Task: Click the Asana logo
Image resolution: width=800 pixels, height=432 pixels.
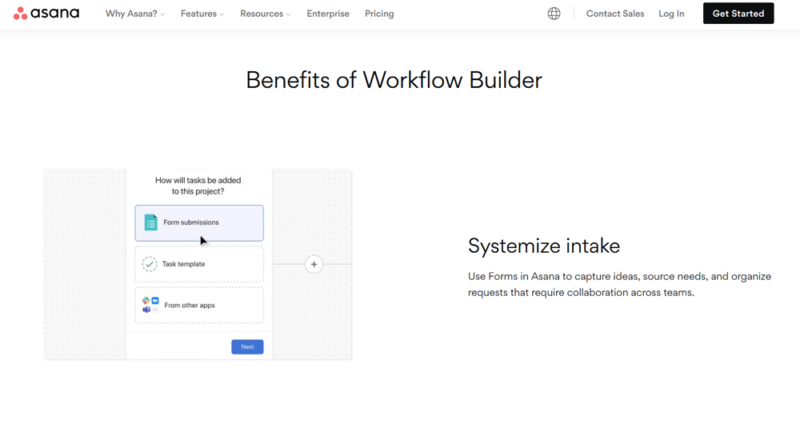Action: (x=46, y=13)
